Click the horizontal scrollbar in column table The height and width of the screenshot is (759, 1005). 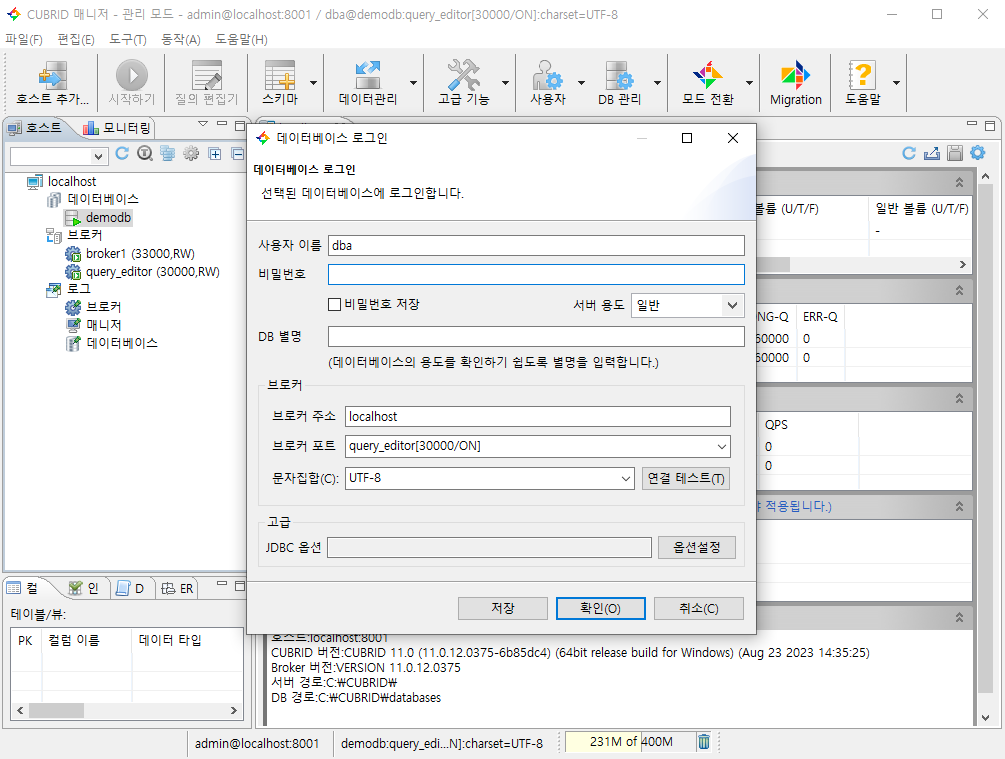(127, 710)
